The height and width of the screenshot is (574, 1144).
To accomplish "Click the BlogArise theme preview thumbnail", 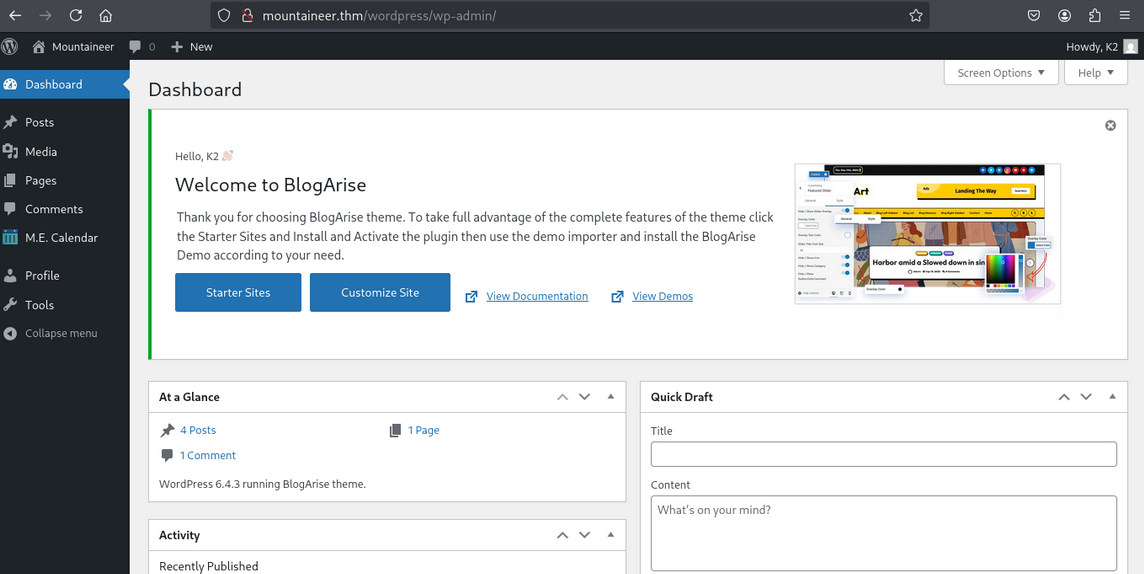I will pos(927,233).
